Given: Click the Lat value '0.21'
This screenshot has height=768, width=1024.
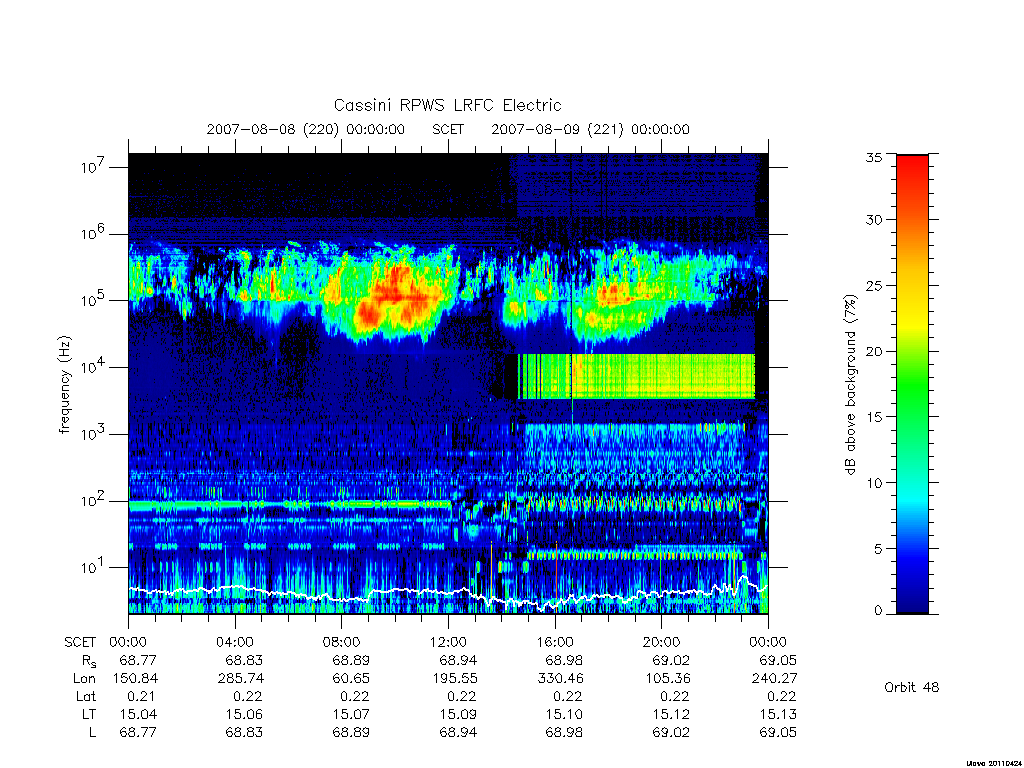Looking at the screenshot, I should tap(142, 697).
